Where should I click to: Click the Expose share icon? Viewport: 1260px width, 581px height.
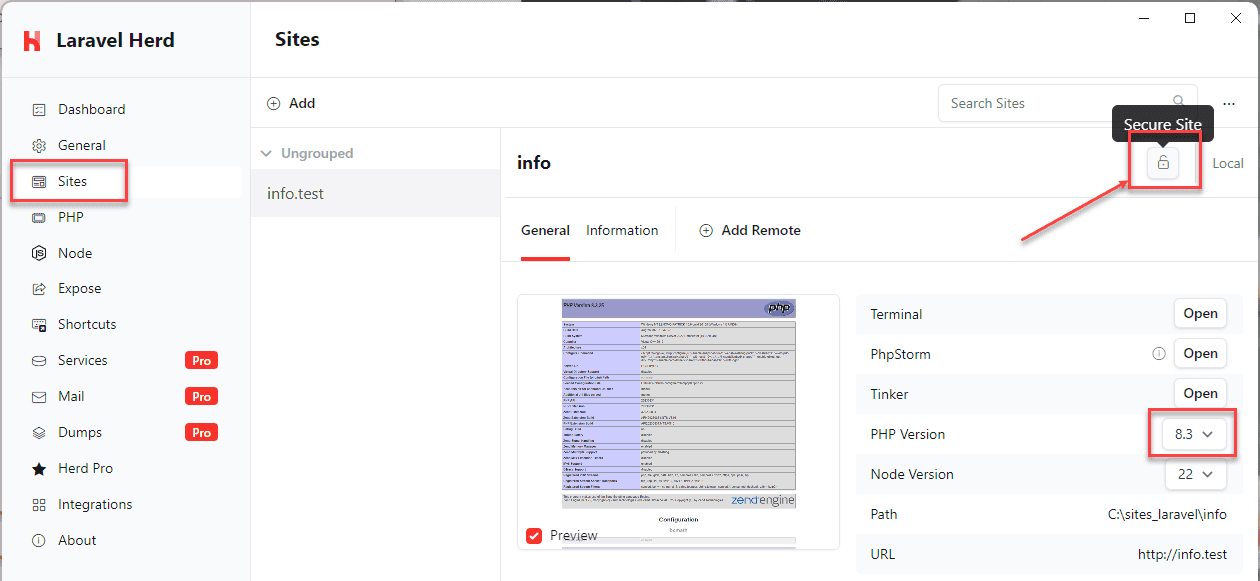tap(39, 289)
